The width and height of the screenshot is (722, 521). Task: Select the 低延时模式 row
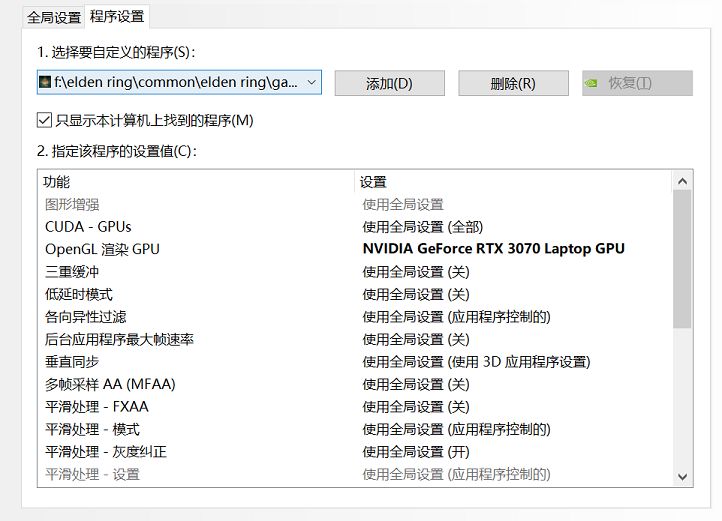coord(79,294)
